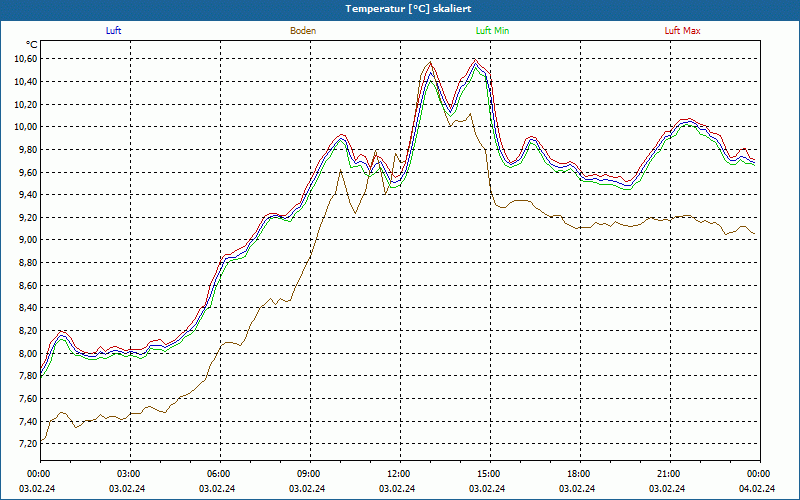Click the 15:00 time axis label

490,474
